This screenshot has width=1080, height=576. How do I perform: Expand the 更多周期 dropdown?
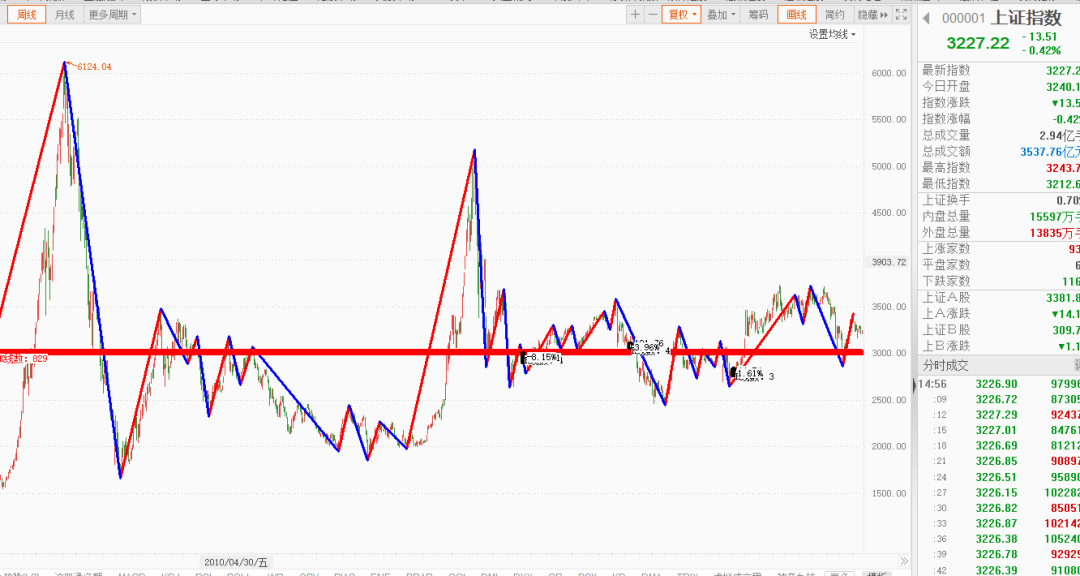click(x=112, y=15)
